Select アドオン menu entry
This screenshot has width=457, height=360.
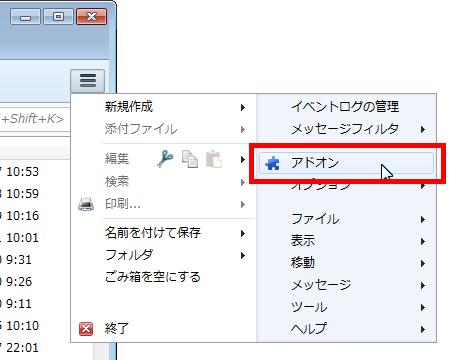pos(346,163)
